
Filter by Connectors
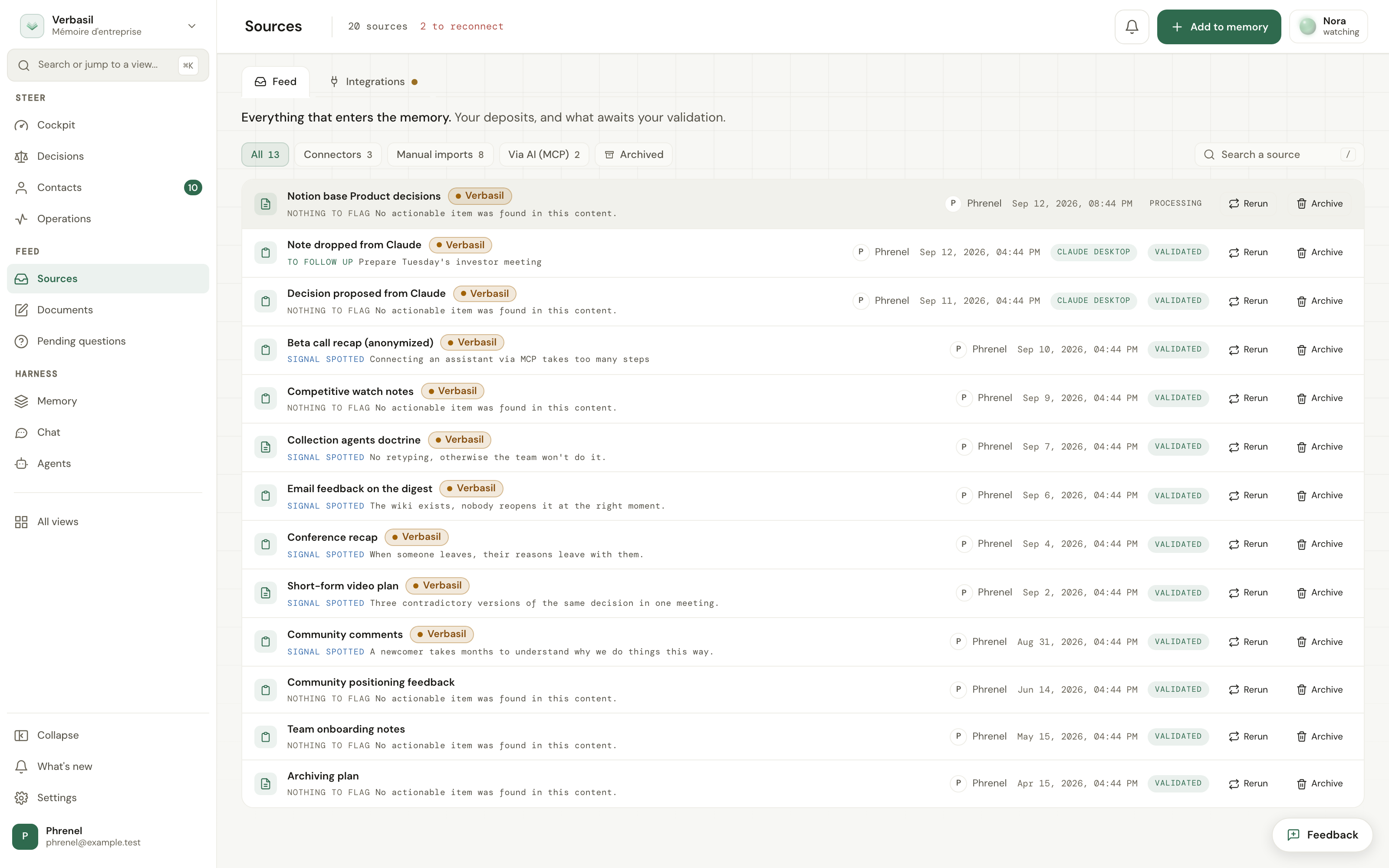pyautogui.click(x=338, y=155)
